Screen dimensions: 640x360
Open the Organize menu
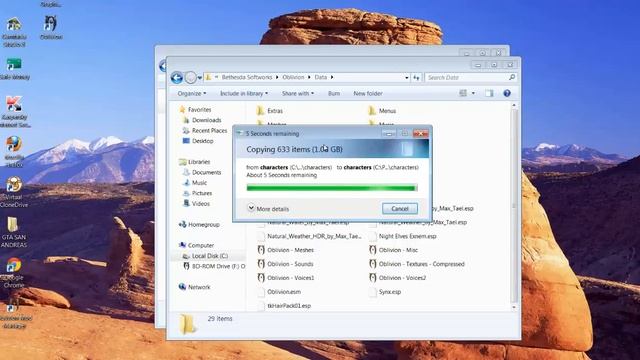click(192, 93)
